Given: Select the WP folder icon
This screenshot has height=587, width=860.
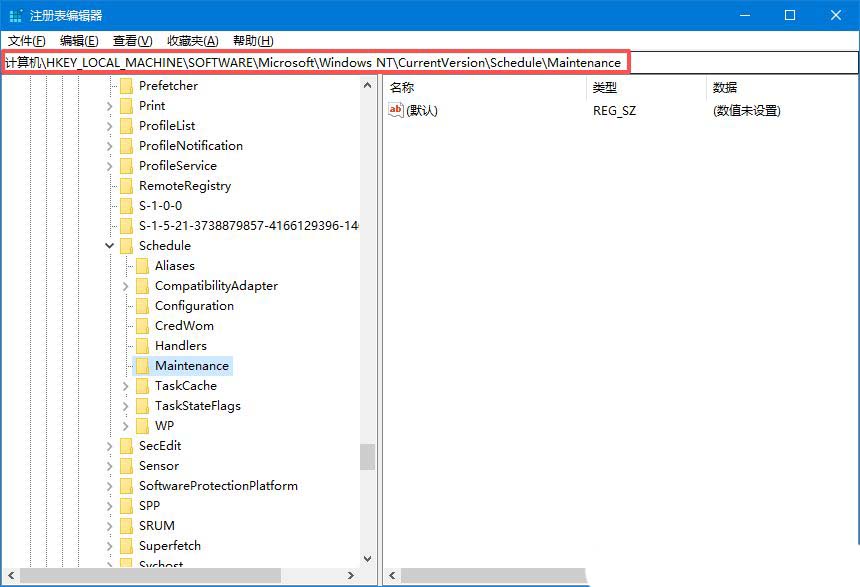Looking at the screenshot, I should click(x=142, y=426).
